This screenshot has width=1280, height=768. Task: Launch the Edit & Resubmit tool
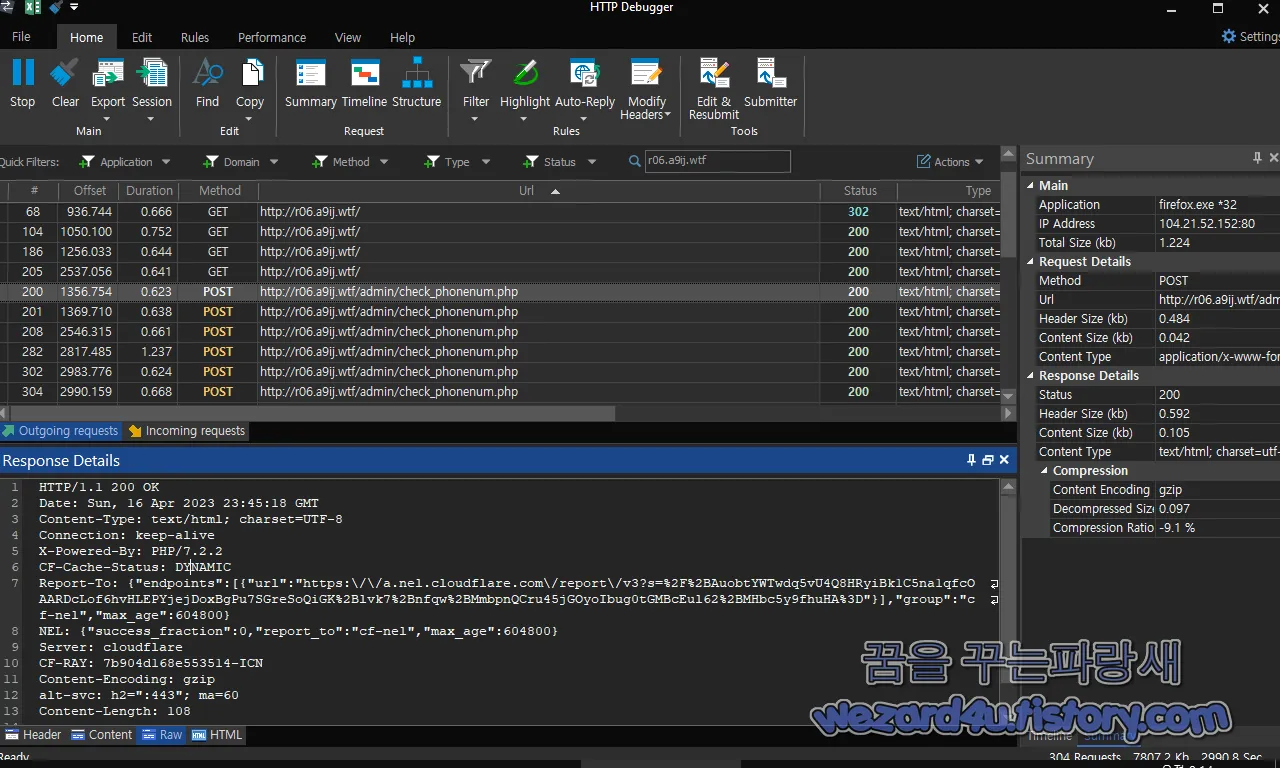point(714,90)
